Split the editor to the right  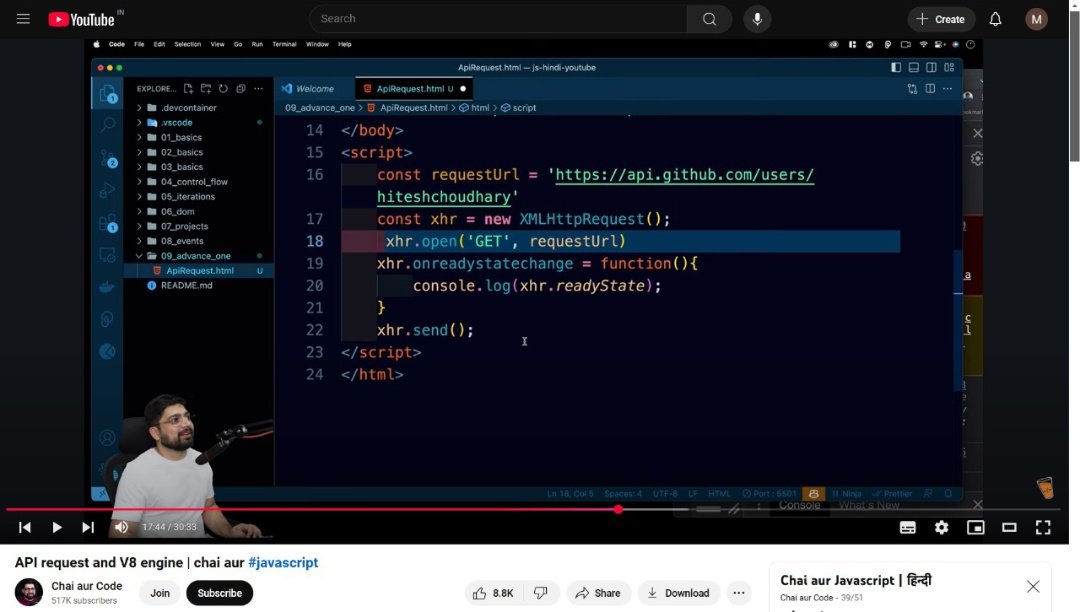click(x=930, y=89)
